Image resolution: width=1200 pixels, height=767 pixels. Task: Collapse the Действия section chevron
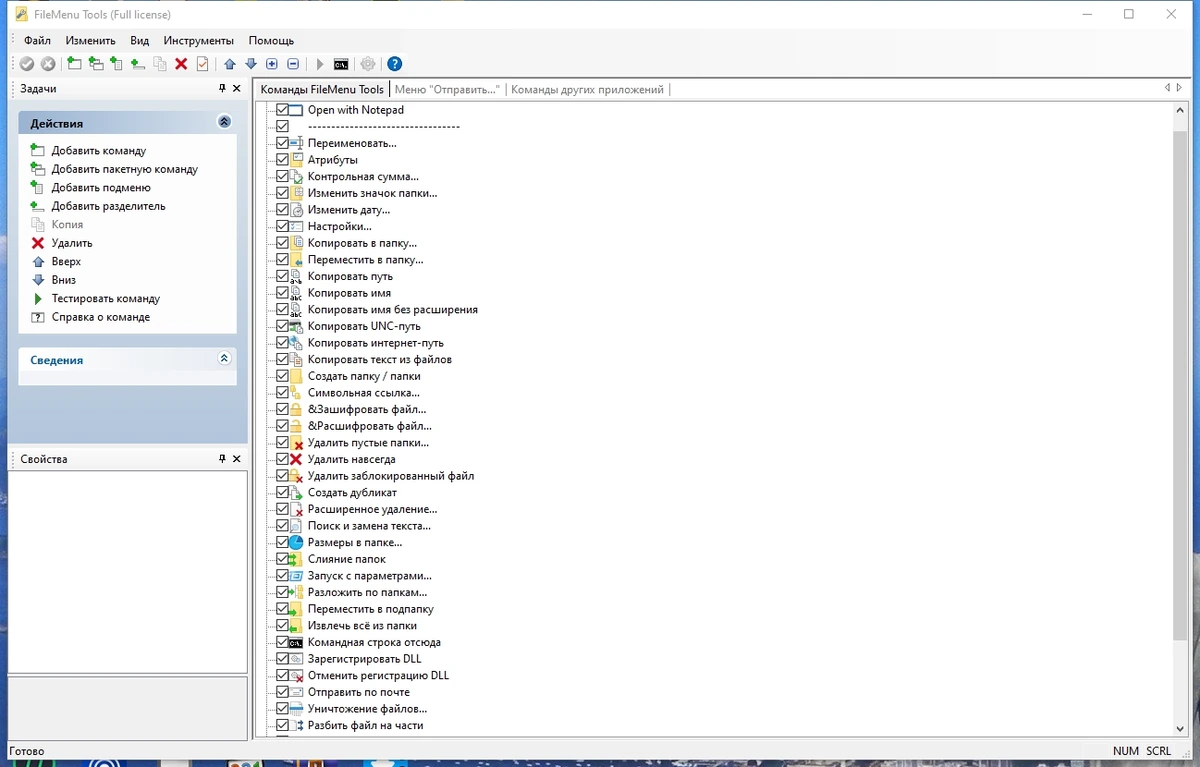click(x=224, y=122)
